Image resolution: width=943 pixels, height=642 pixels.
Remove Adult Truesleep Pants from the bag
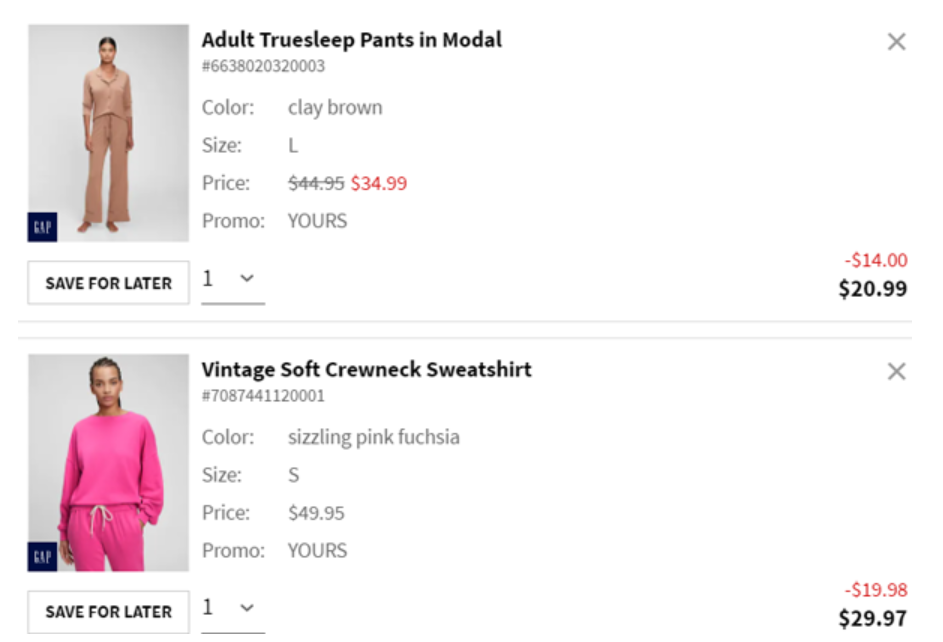click(896, 42)
